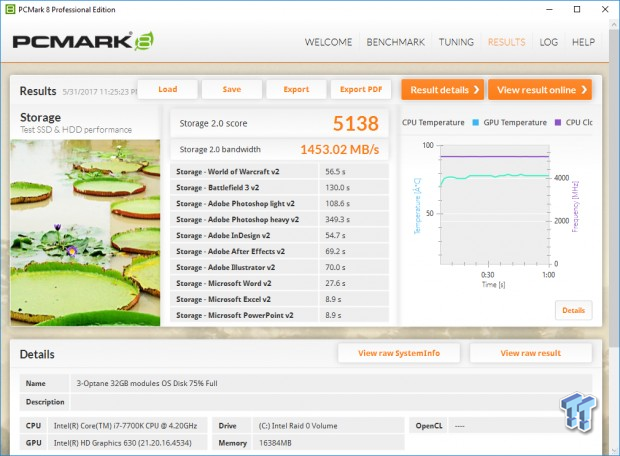Click the Details button under the chart
Image resolution: width=620 pixels, height=456 pixels.
tap(574, 310)
